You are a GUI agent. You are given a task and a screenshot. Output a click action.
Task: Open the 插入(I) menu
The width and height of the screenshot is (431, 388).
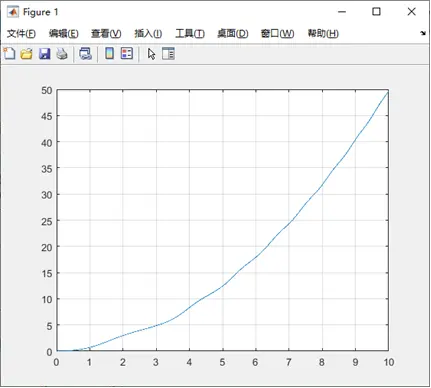148,33
